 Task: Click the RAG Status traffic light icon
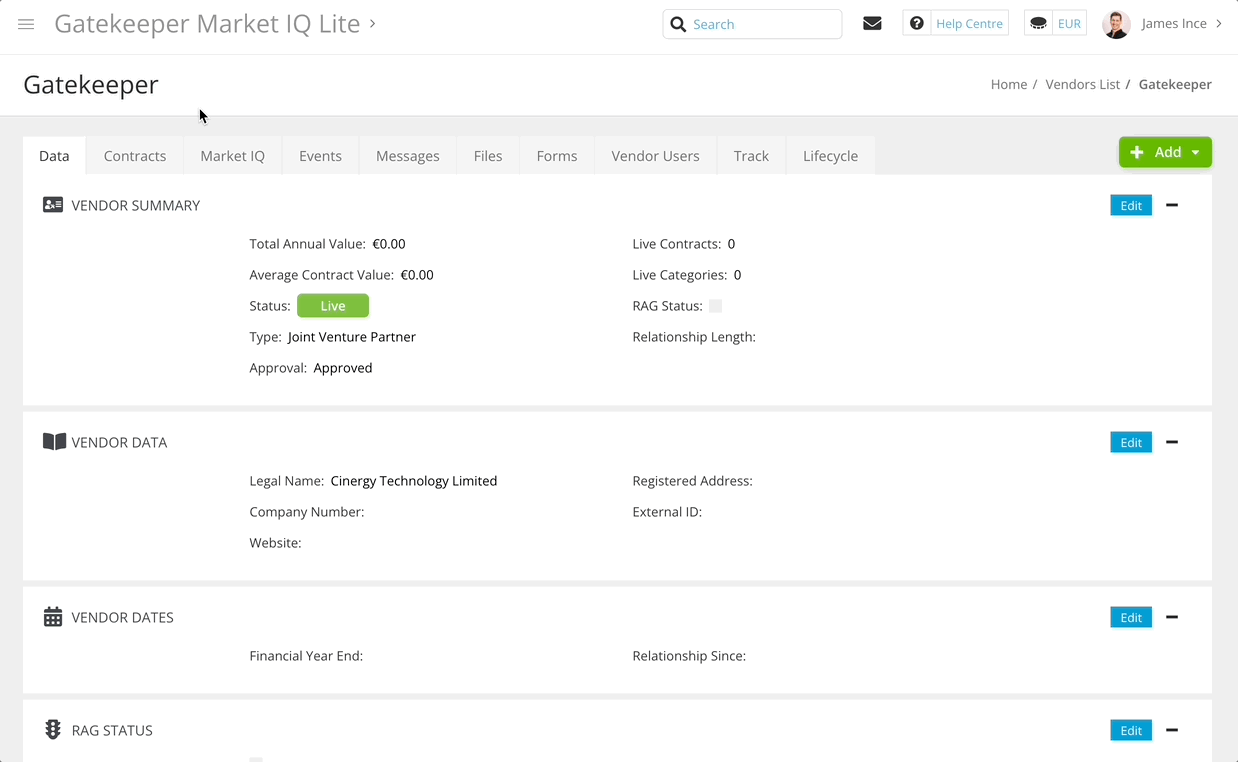coord(53,730)
